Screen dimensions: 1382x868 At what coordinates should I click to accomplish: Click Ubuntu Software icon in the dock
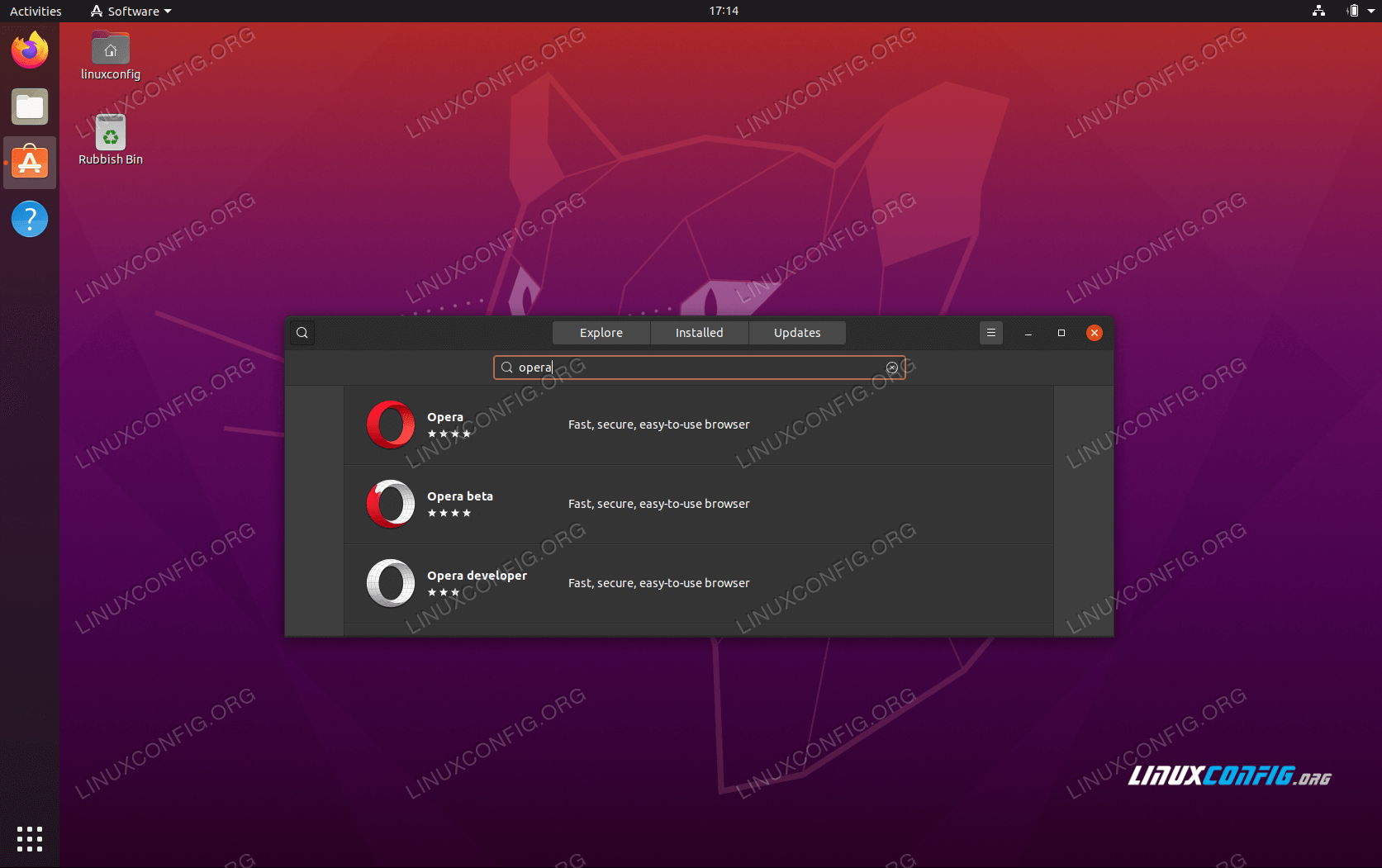(x=30, y=163)
